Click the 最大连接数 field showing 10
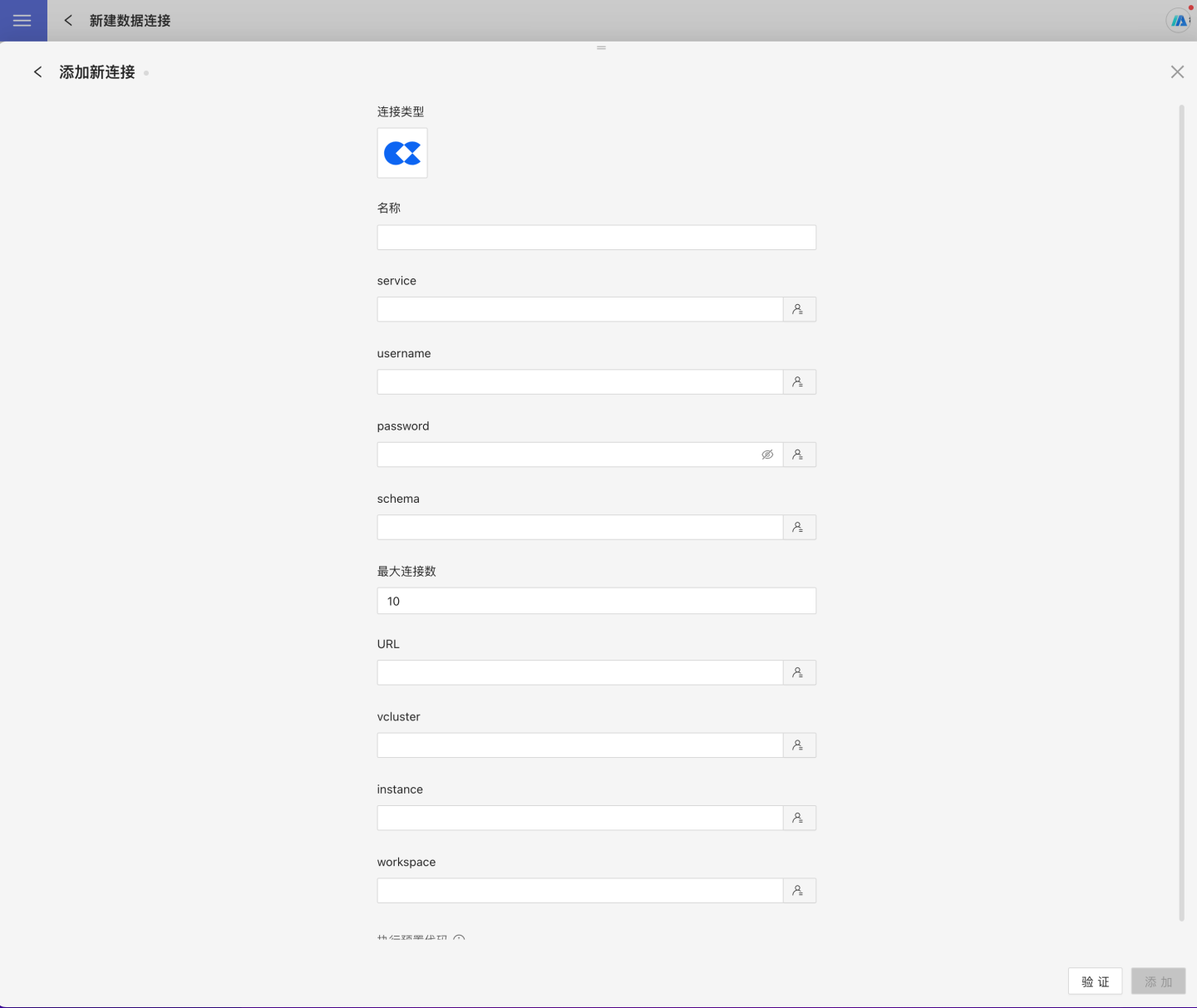Image resolution: width=1197 pixels, height=1008 pixels. tap(596, 601)
